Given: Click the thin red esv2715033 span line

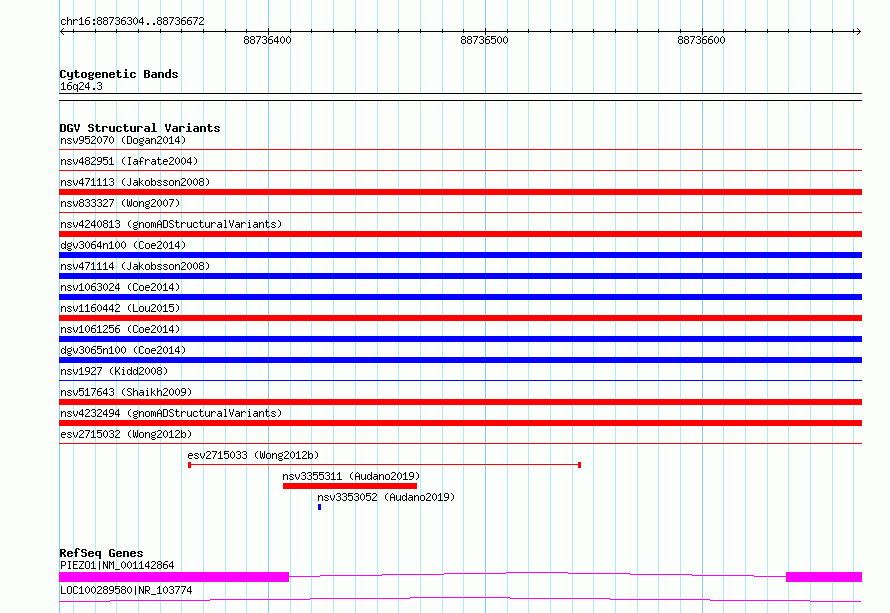Looking at the screenshot, I should (384, 465).
